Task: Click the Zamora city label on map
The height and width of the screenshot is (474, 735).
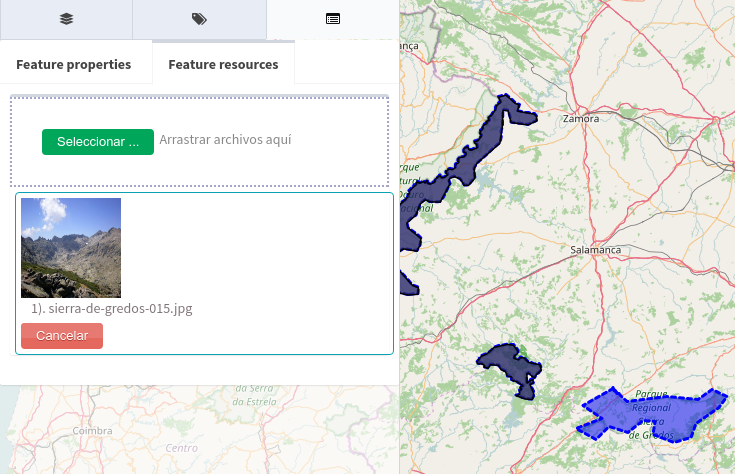Action: tap(581, 119)
